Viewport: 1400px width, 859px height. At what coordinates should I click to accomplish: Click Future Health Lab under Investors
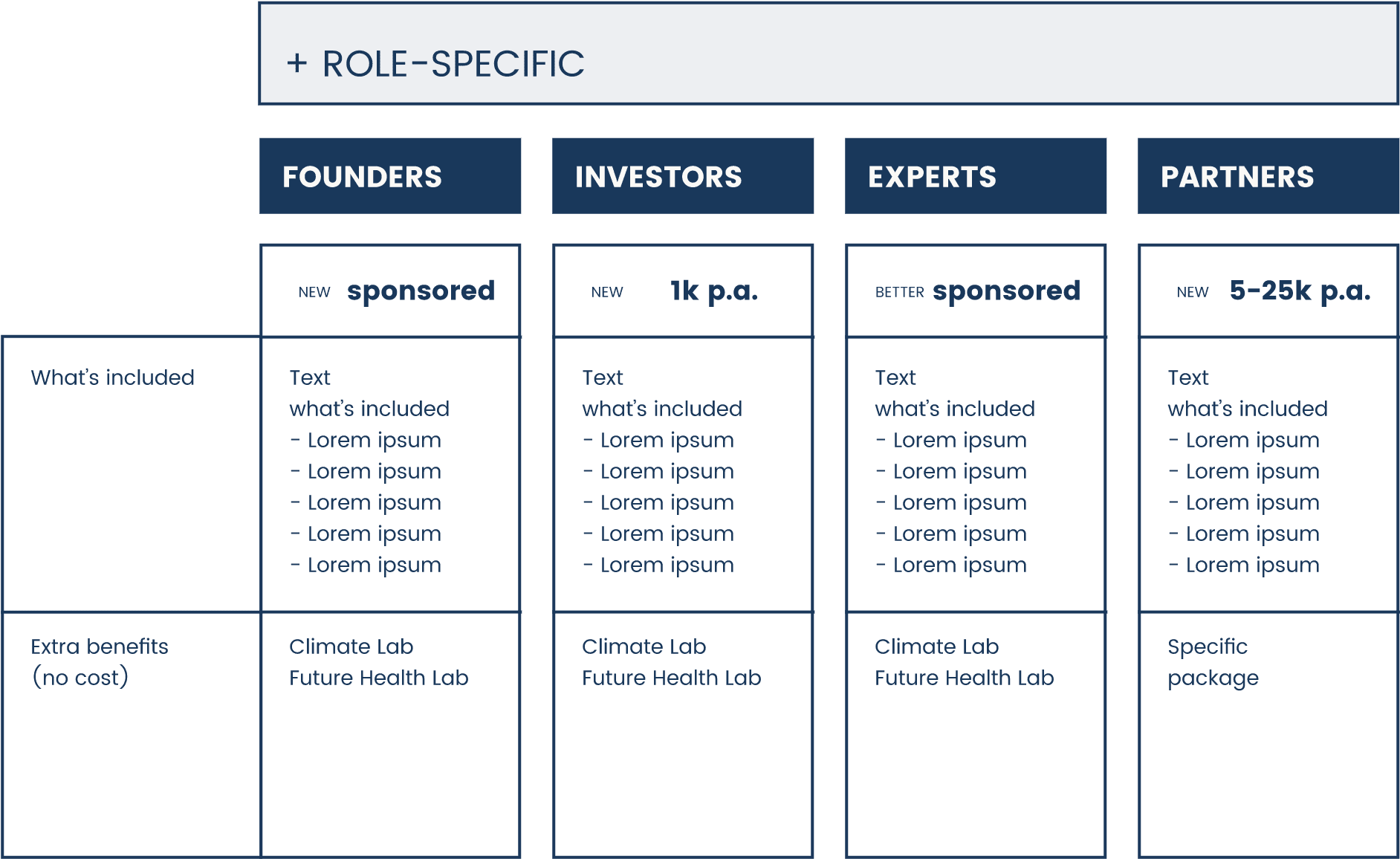(671, 678)
